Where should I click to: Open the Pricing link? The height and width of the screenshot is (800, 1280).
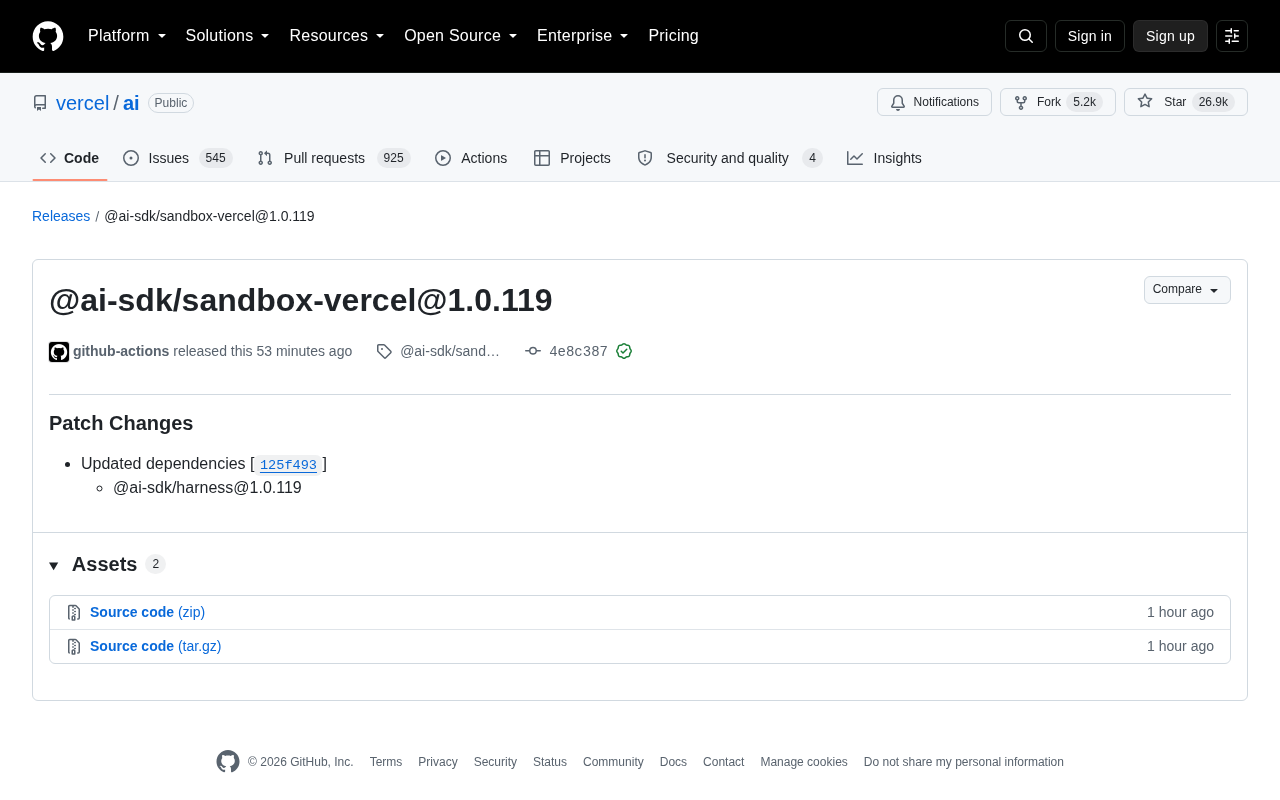[673, 36]
